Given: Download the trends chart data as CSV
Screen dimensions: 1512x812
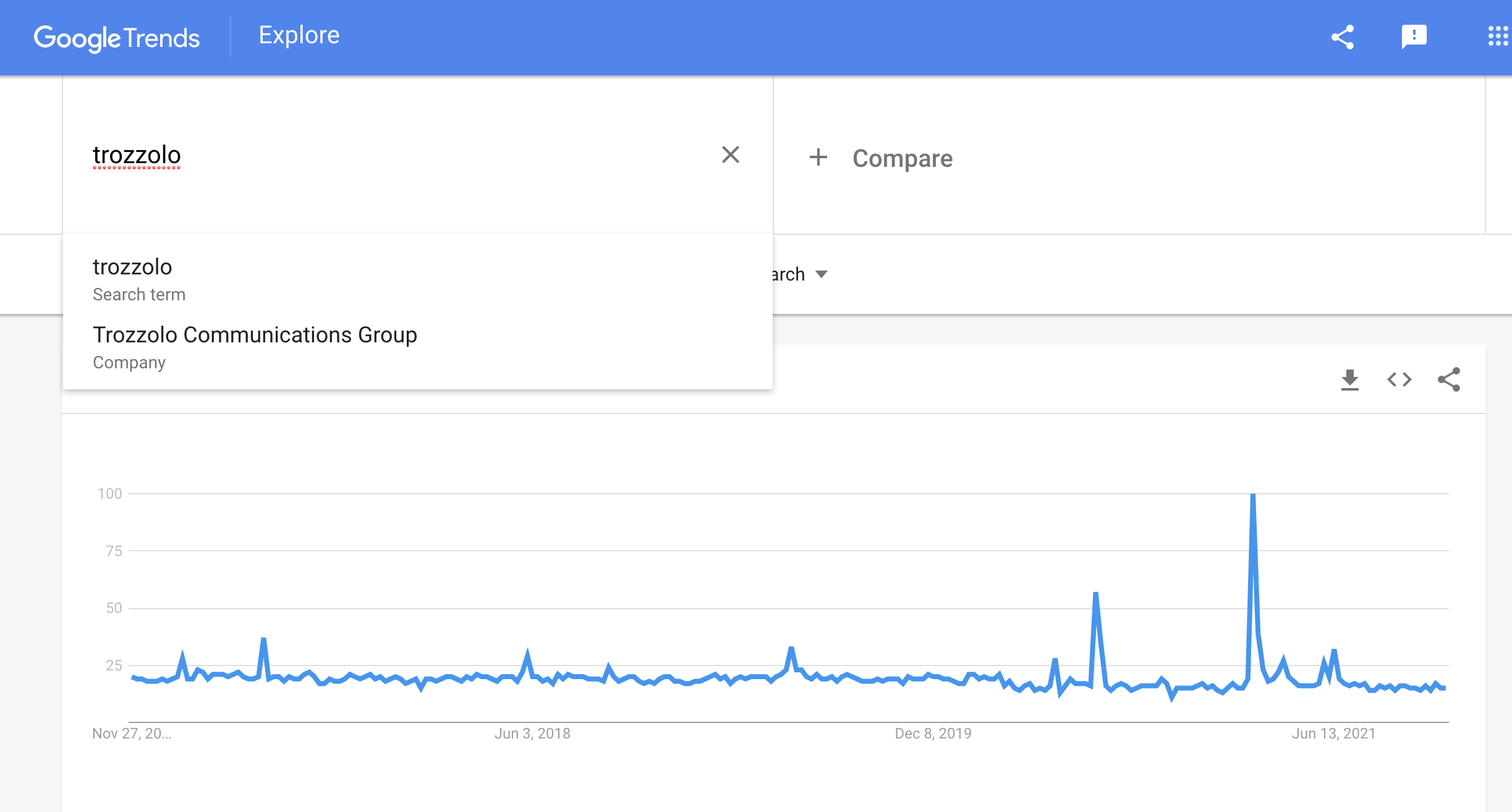Looking at the screenshot, I should [x=1351, y=379].
